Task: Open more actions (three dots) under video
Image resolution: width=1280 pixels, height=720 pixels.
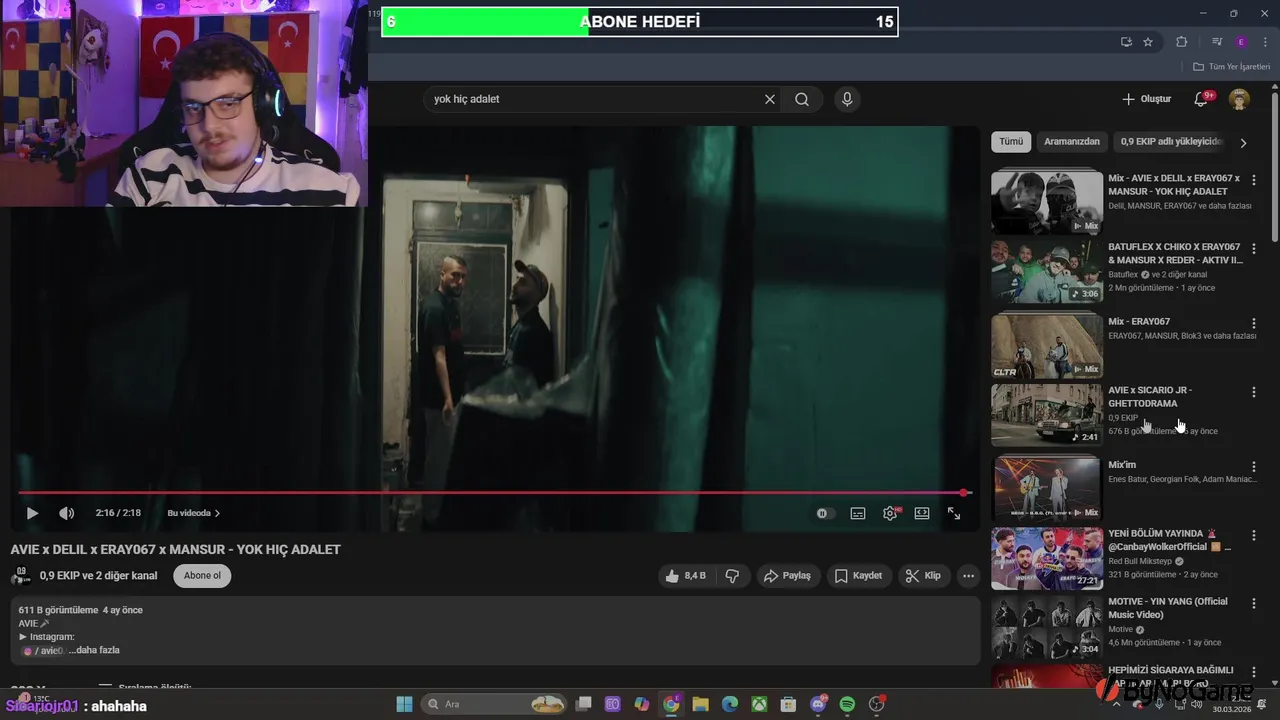Action: coord(968,576)
